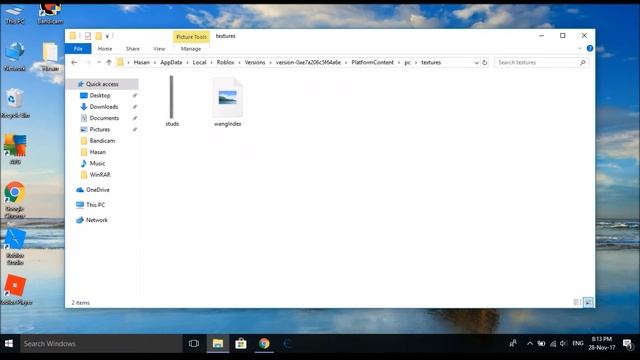
Task: Open Explorer Help icon
Action: 590,49
